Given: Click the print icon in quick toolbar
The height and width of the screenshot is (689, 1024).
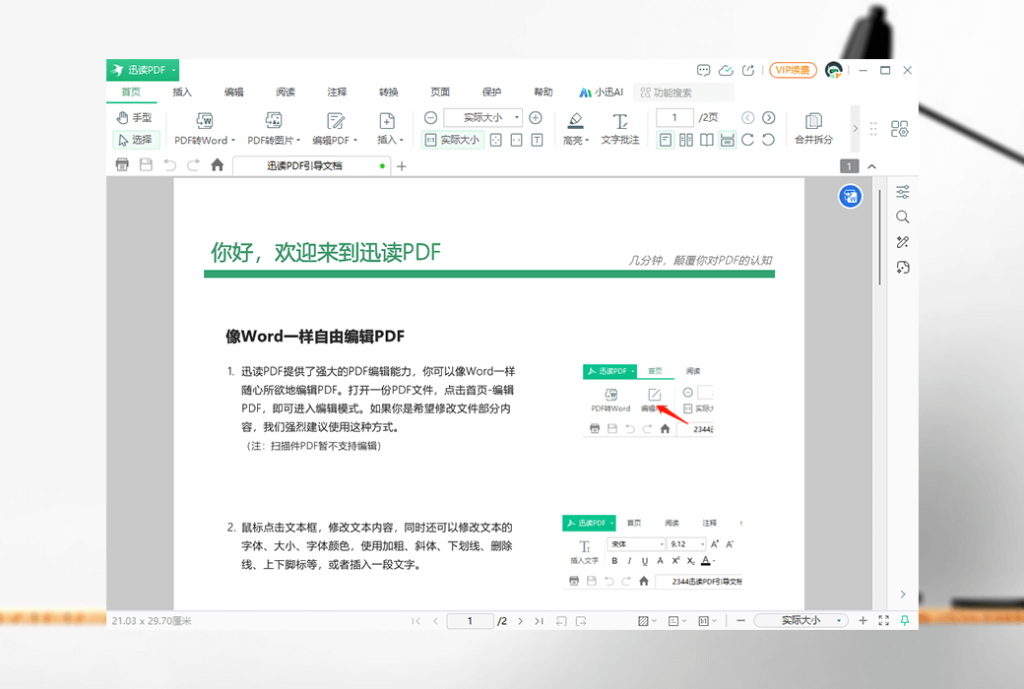Looking at the screenshot, I should click(x=122, y=165).
